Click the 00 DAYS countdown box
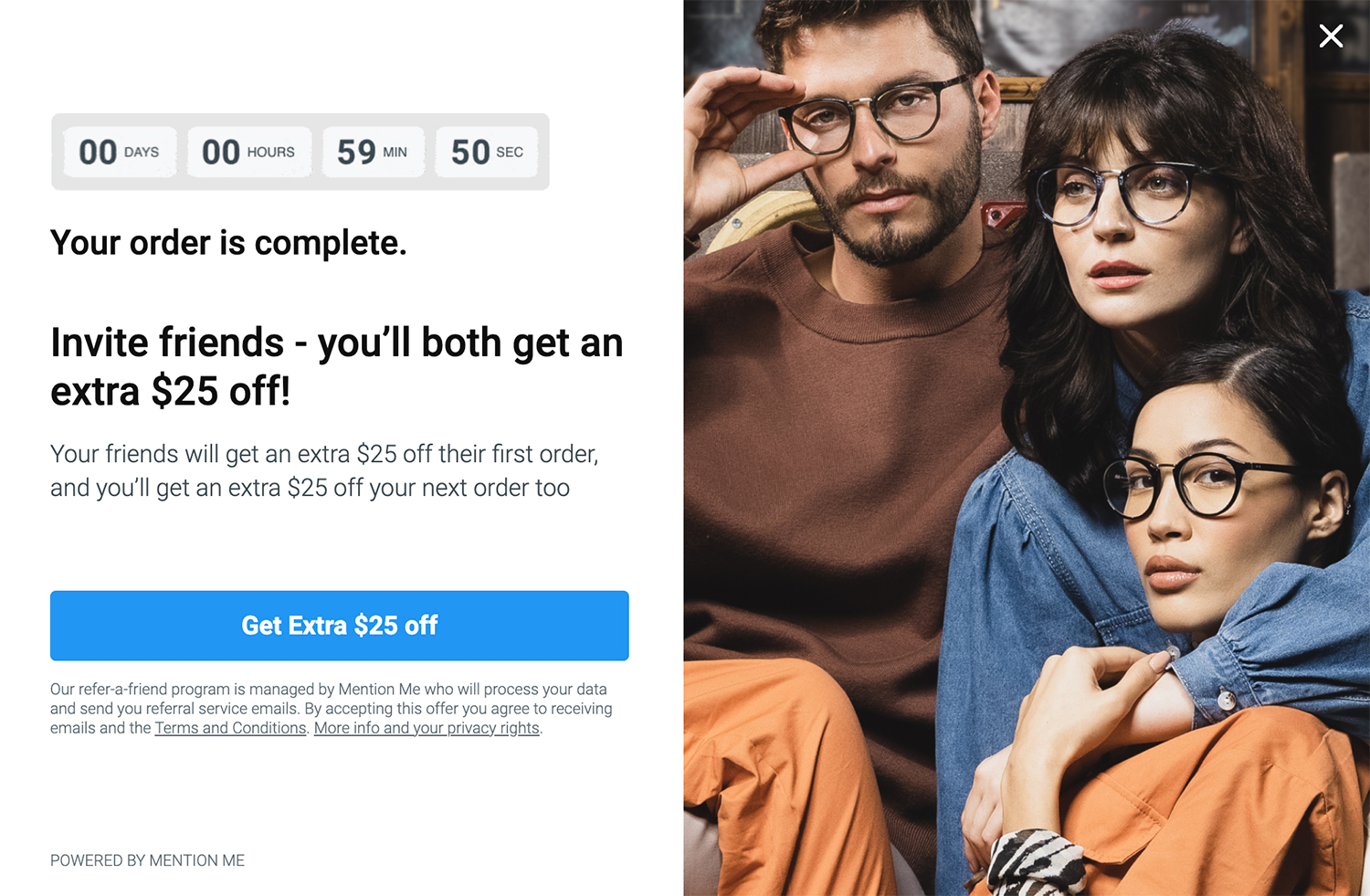 coord(120,152)
